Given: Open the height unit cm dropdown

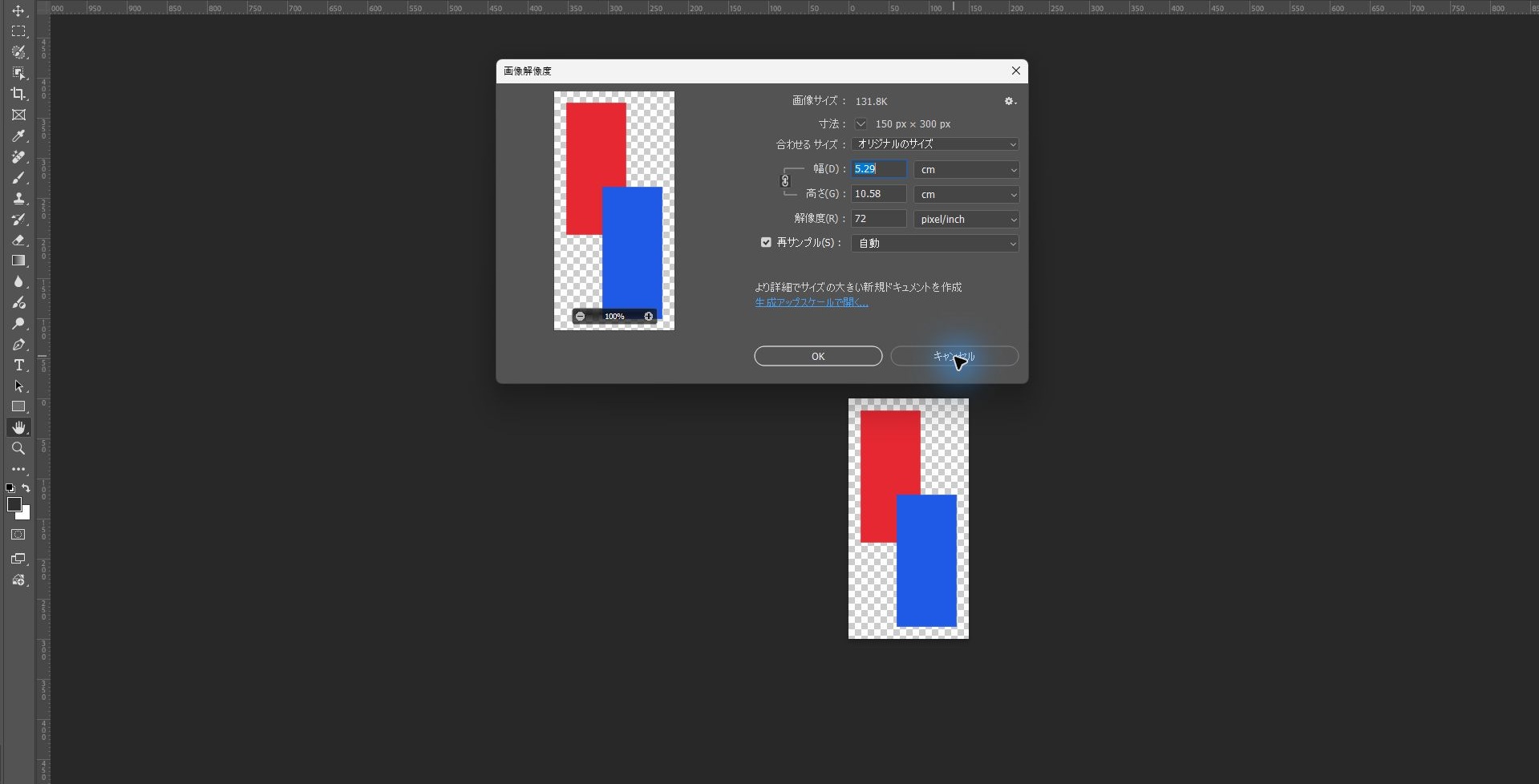Looking at the screenshot, I should click(966, 194).
